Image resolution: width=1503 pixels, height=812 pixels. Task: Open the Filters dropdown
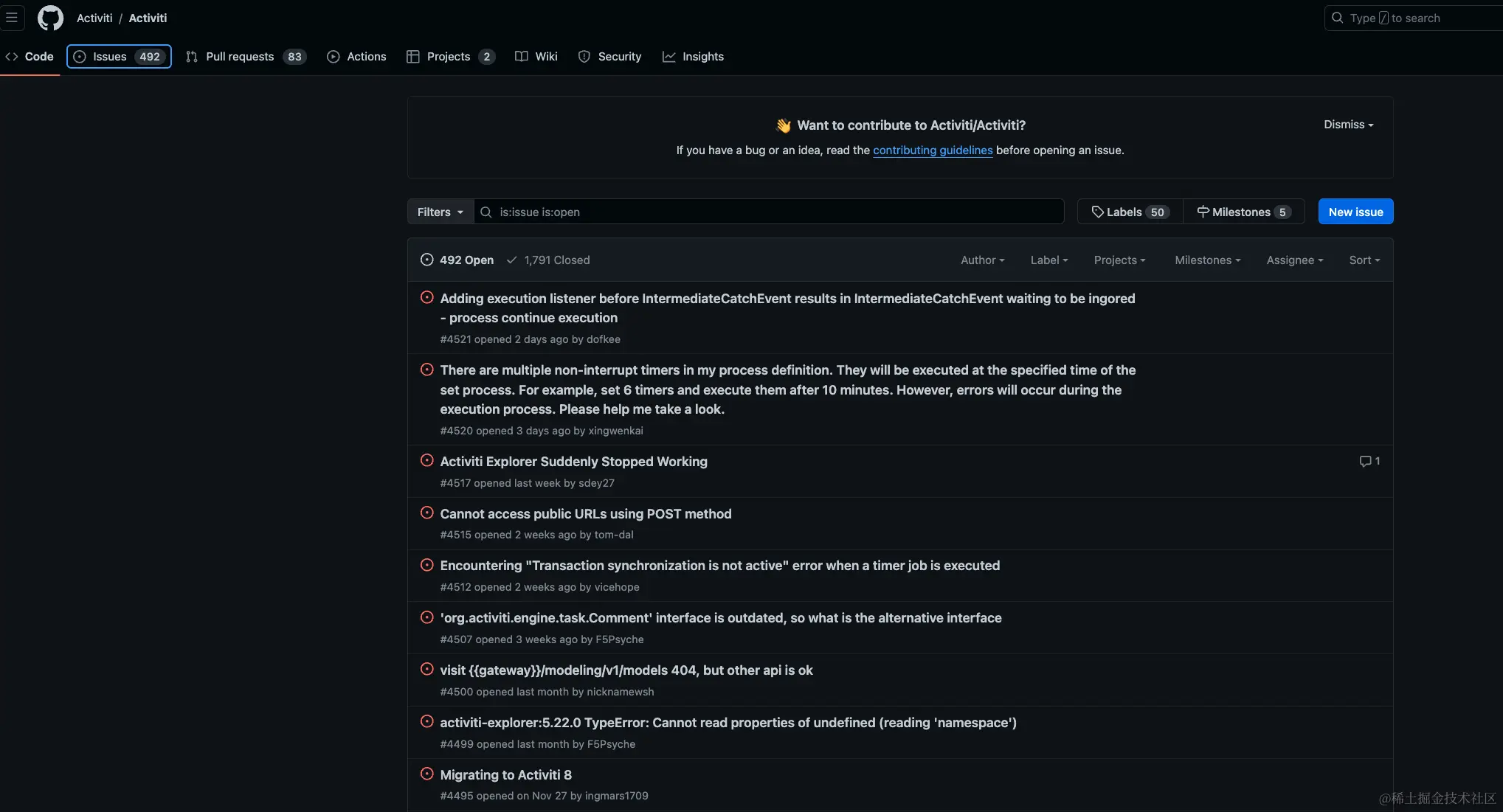[440, 212]
